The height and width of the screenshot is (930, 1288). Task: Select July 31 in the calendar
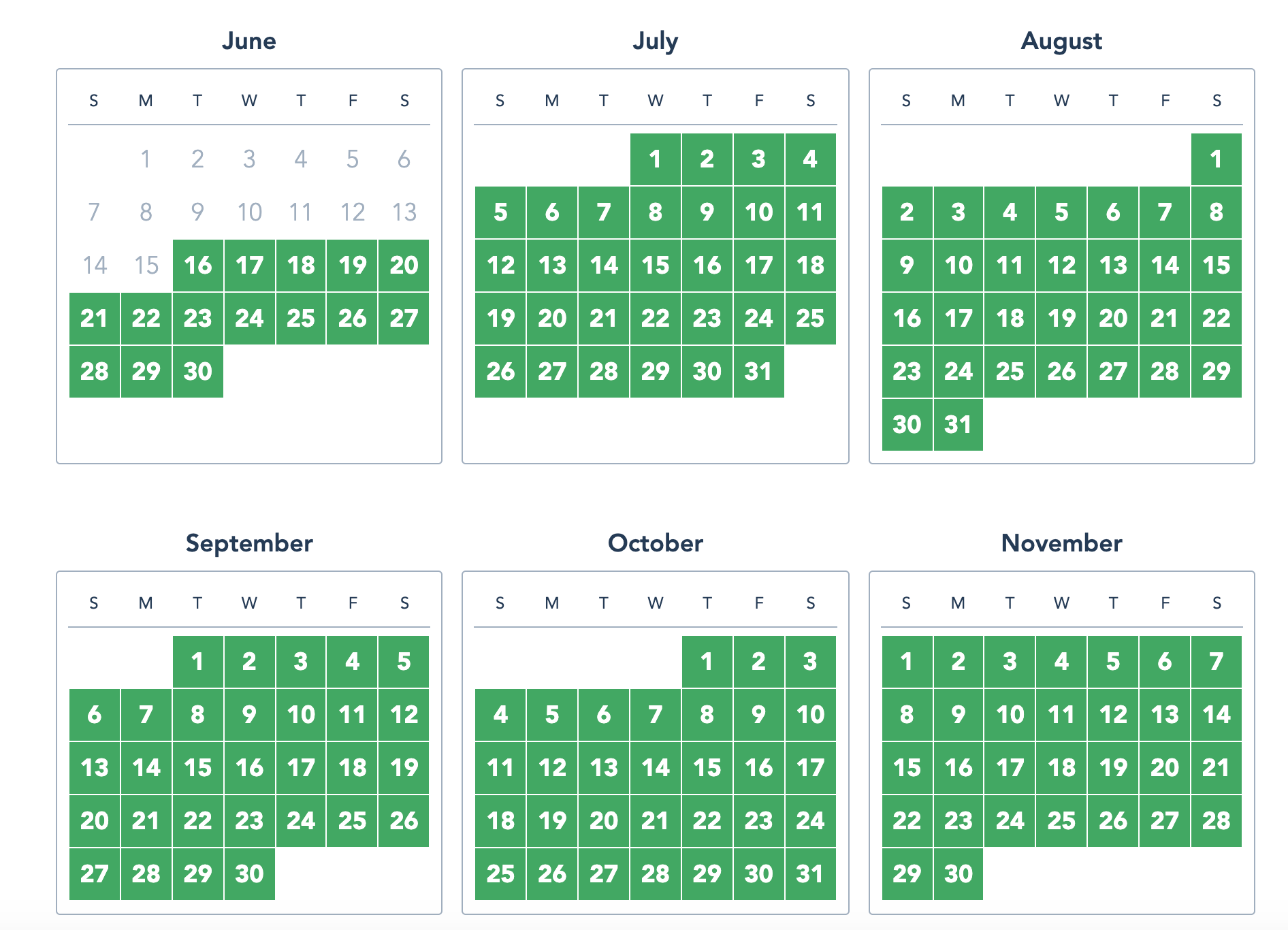[758, 371]
